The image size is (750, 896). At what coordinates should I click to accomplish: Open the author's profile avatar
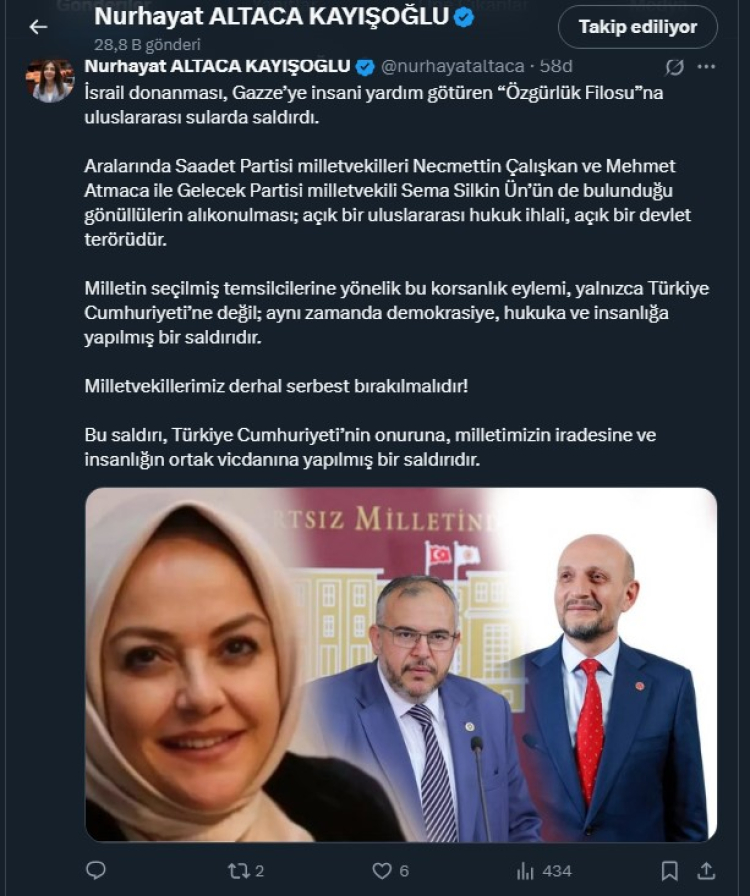pyautogui.click(x=50, y=80)
